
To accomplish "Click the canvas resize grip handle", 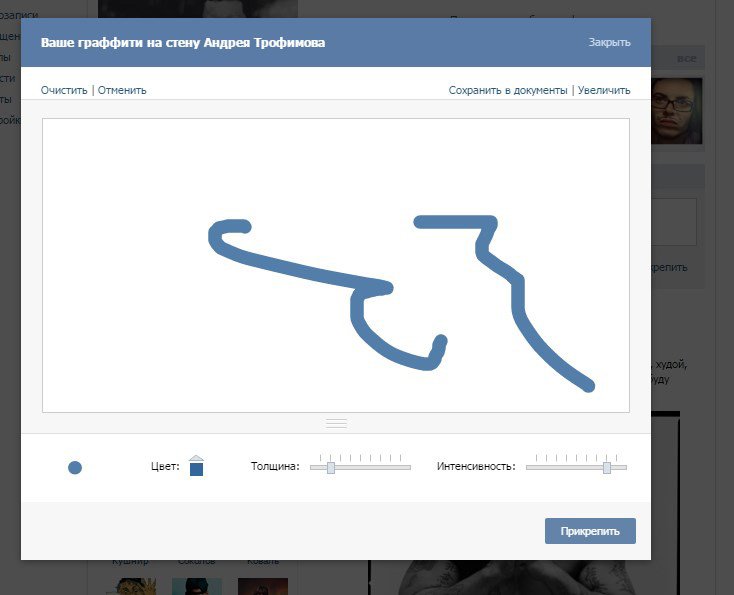I will [x=337, y=424].
